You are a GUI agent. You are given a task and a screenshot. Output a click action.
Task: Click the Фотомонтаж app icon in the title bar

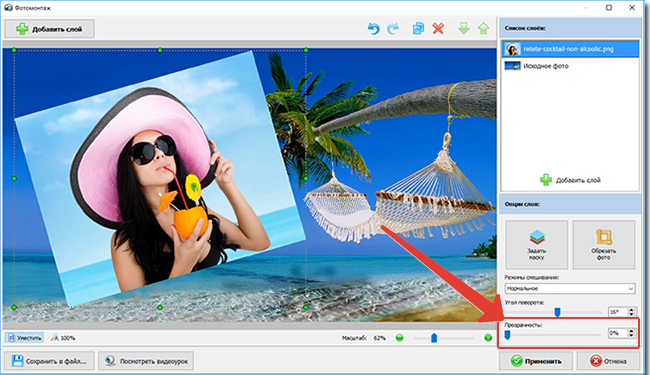8,7
